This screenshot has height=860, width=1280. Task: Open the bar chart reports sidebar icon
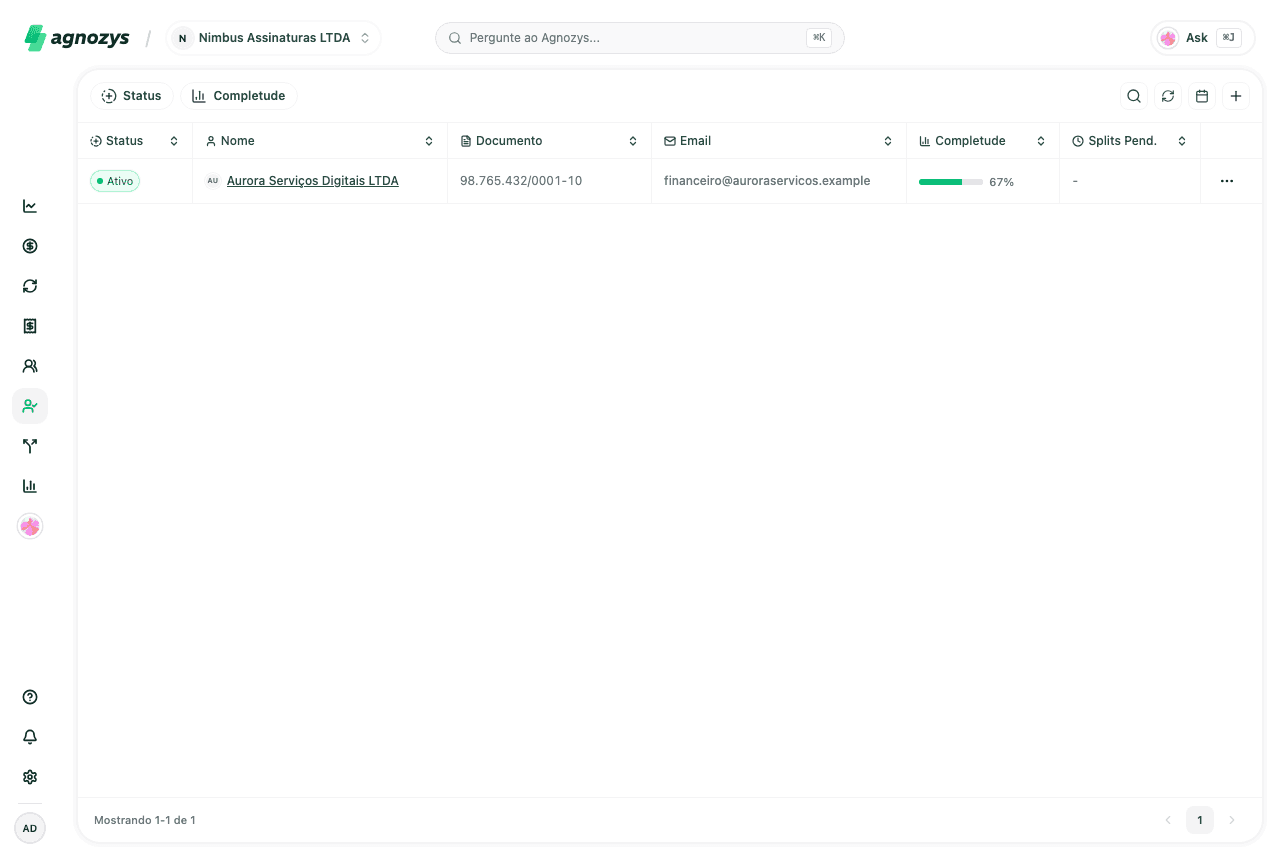30,486
